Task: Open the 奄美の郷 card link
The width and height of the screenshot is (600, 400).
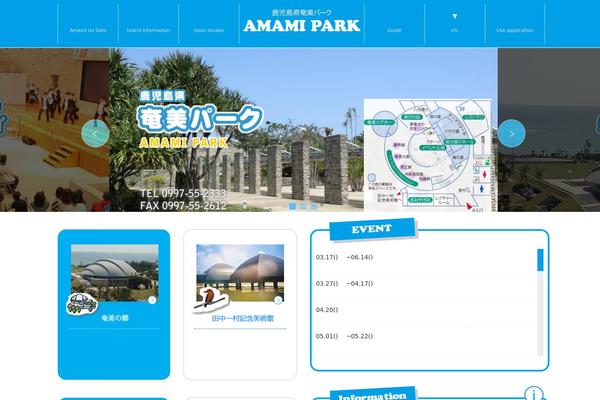Action: (115, 318)
